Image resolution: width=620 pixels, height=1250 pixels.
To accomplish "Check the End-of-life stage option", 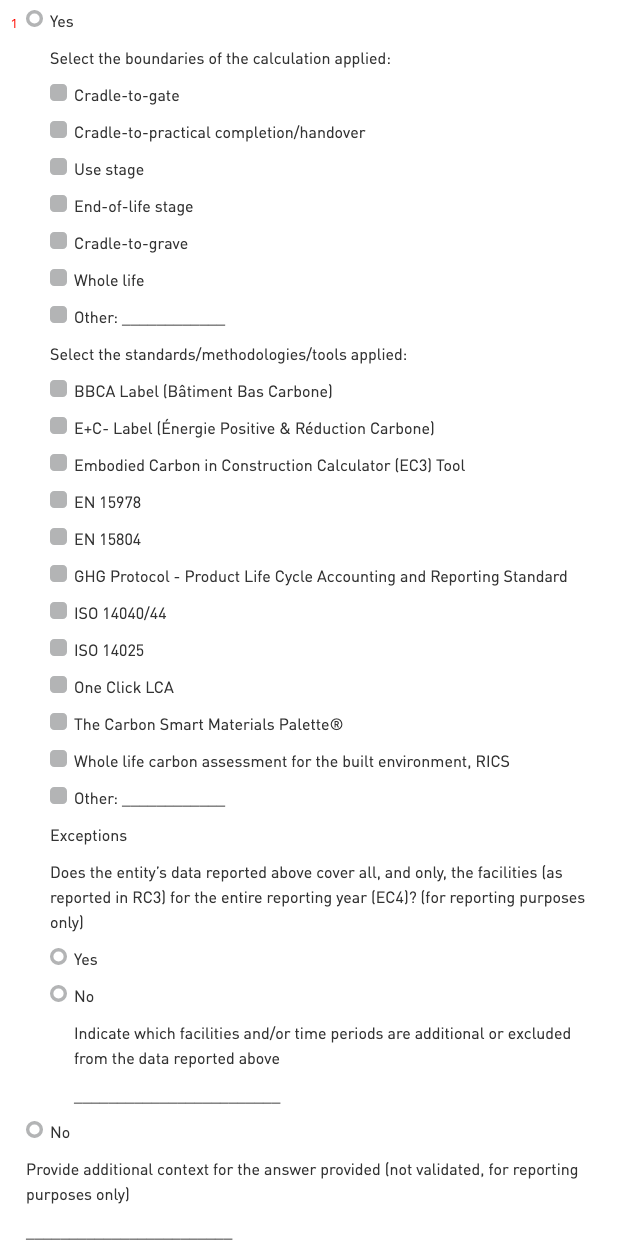I will [59, 206].
